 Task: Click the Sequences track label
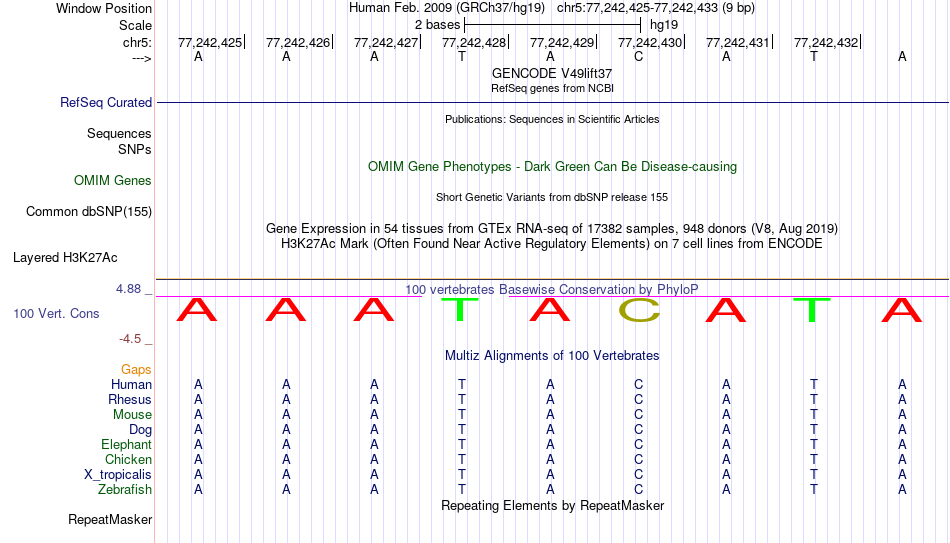(119, 133)
